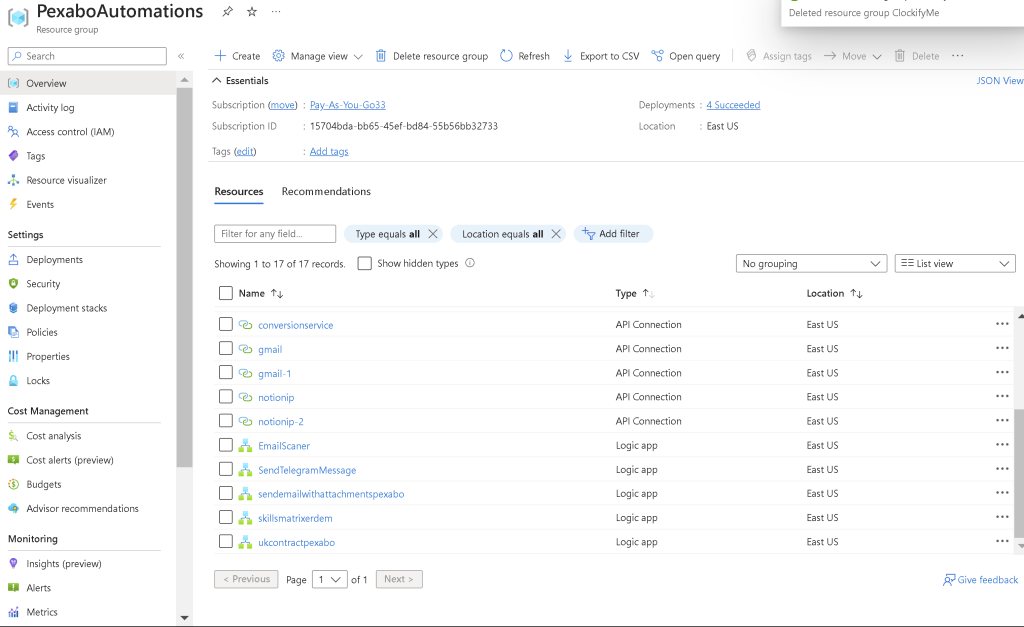Viewport: 1024px width, 627px height.
Task: Focus the Filter for any field box
Action: [275, 234]
